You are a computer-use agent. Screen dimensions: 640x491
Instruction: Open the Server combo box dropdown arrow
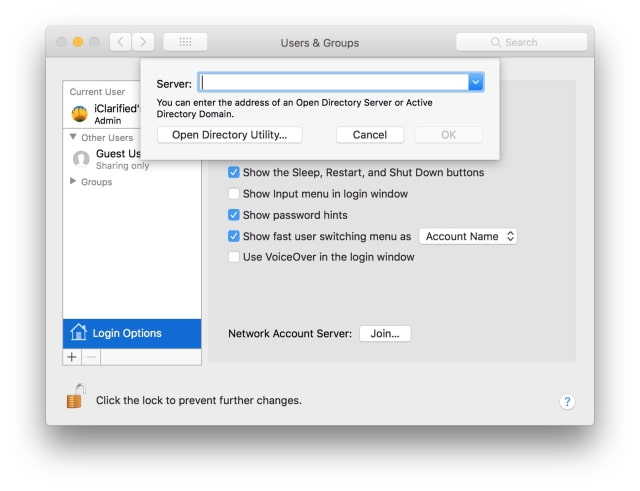(476, 82)
